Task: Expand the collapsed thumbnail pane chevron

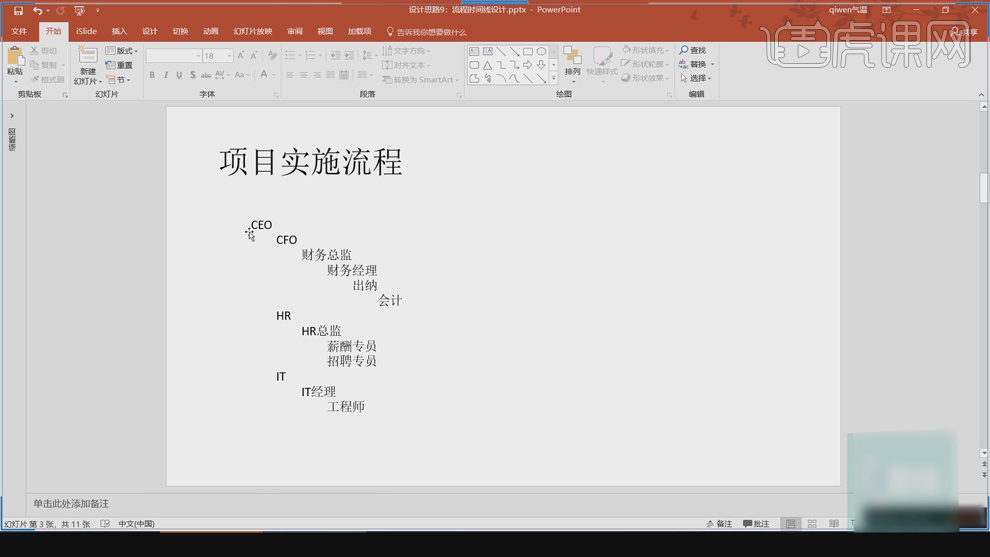Action: [11, 116]
